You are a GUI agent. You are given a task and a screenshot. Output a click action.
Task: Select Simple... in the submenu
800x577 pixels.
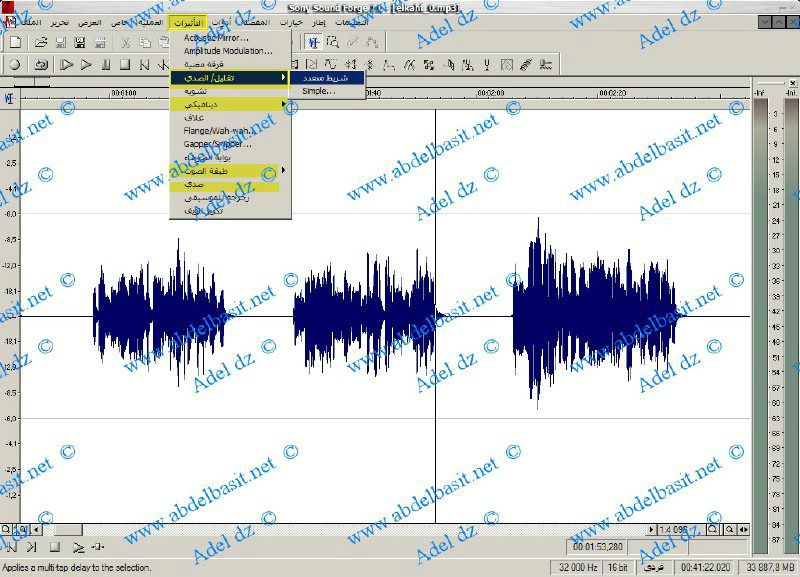(x=327, y=91)
